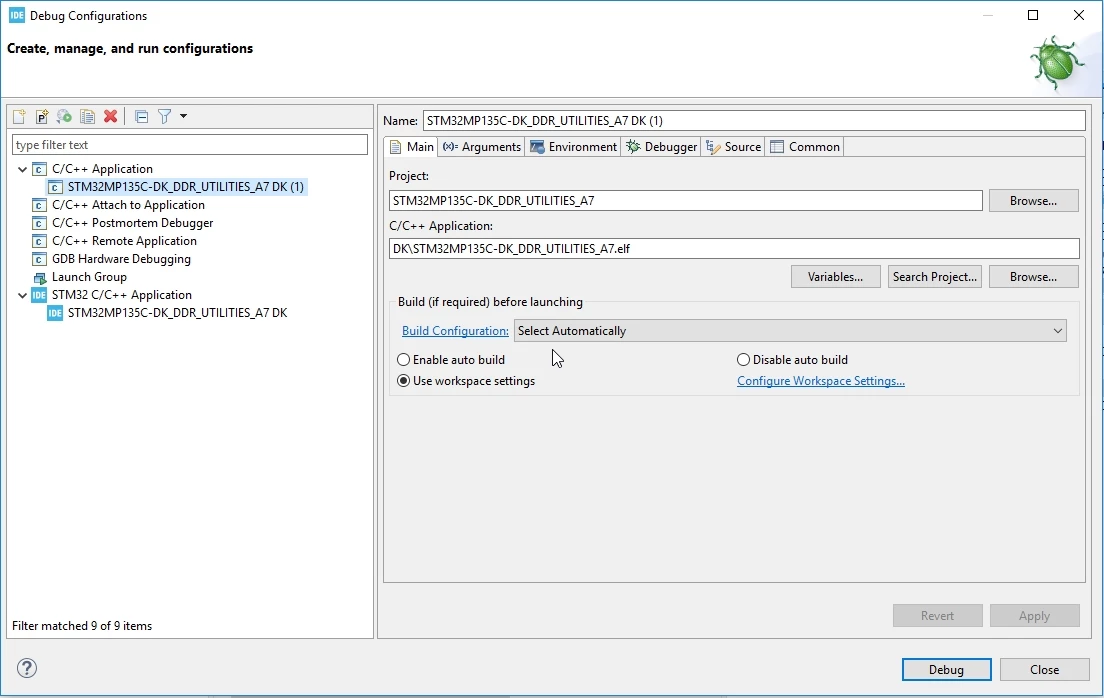Click the New launch configuration icon
The image size is (1104, 698).
coord(19,116)
